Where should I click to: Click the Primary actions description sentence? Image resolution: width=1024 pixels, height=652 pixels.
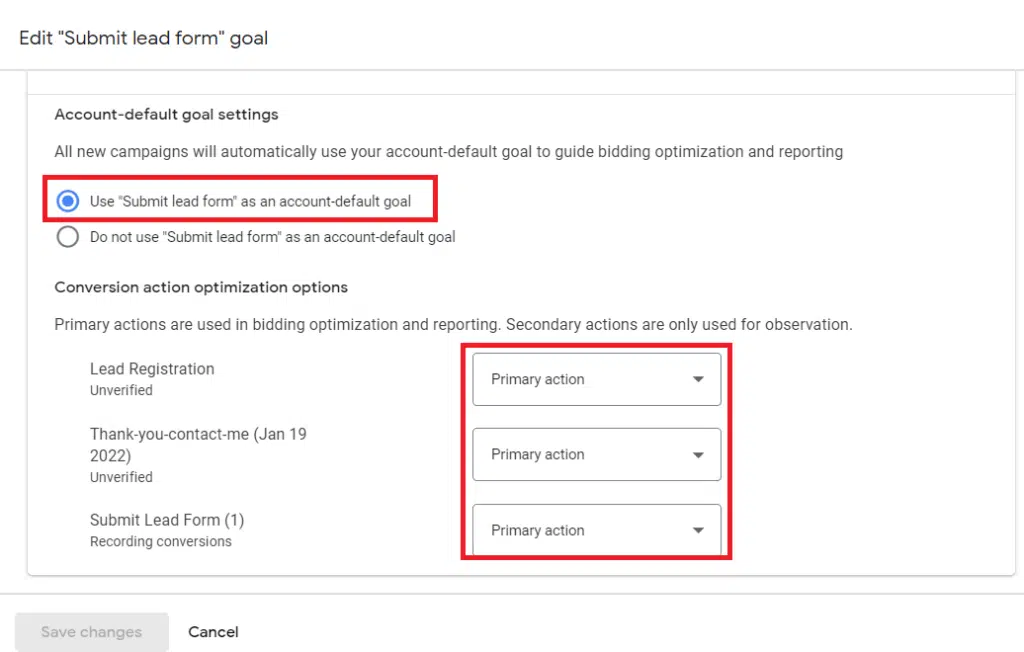tap(453, 325)
